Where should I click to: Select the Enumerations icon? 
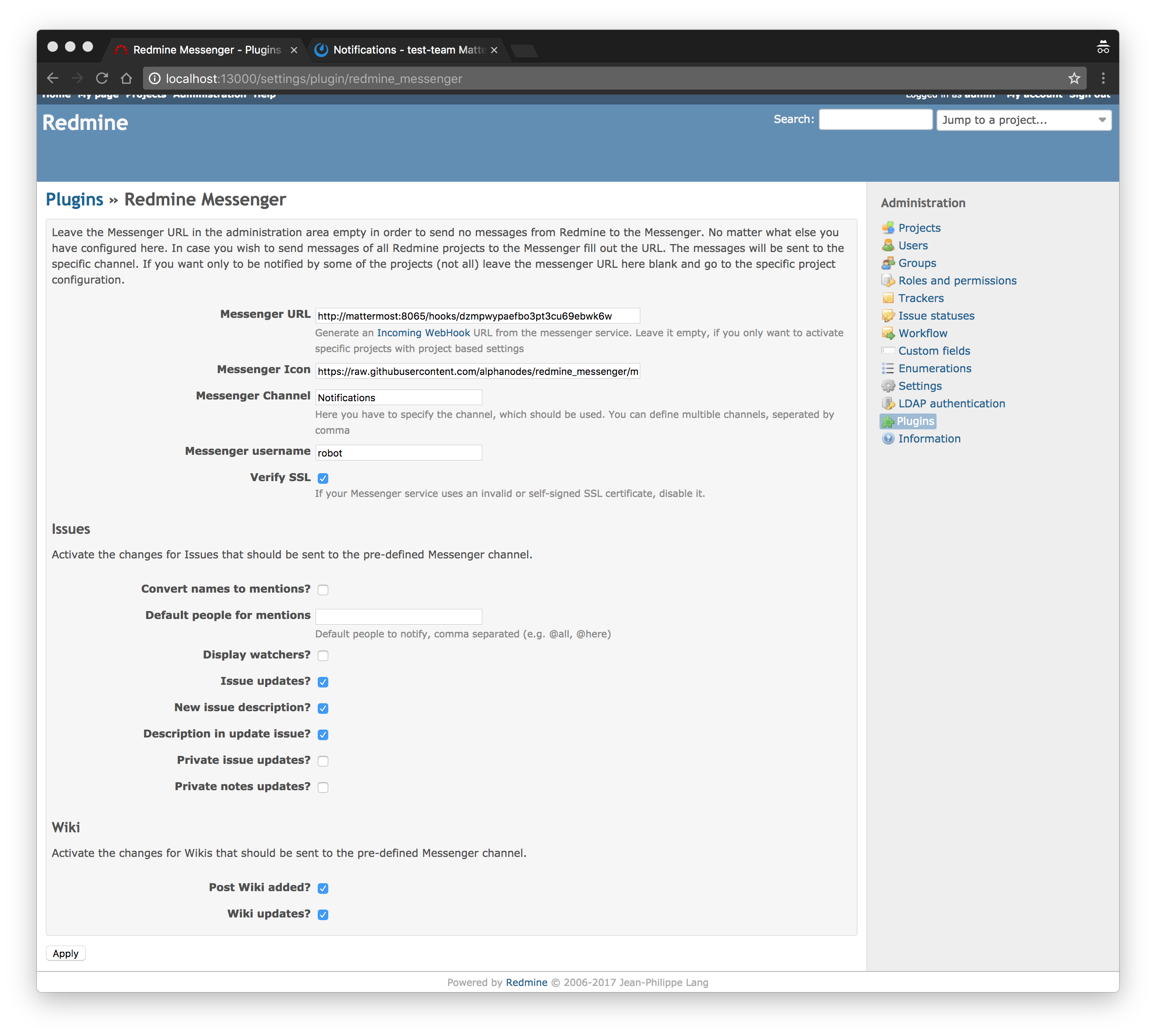pyautogui.click(x=889, y=368)
